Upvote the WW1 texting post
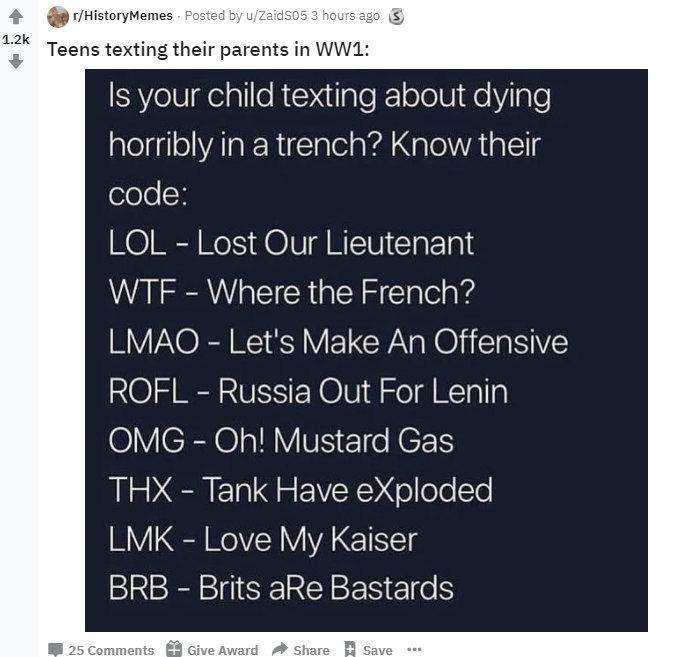The height and width of the screenshot is (657, 678). pyautogui.click(x=16, y=17)
